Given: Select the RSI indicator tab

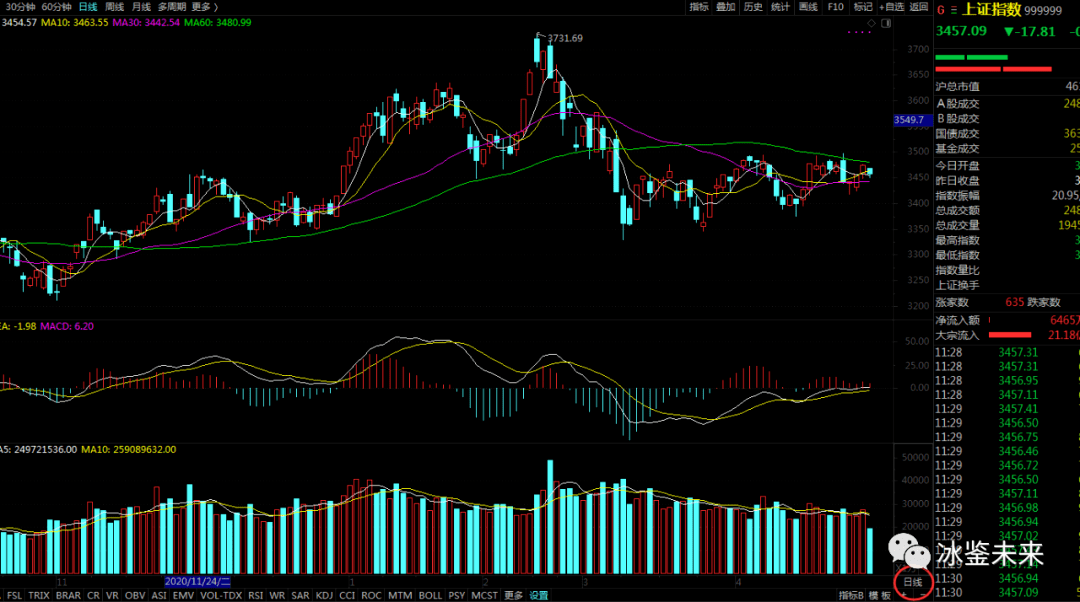Looking at the screenshot, I should point(256,595).
